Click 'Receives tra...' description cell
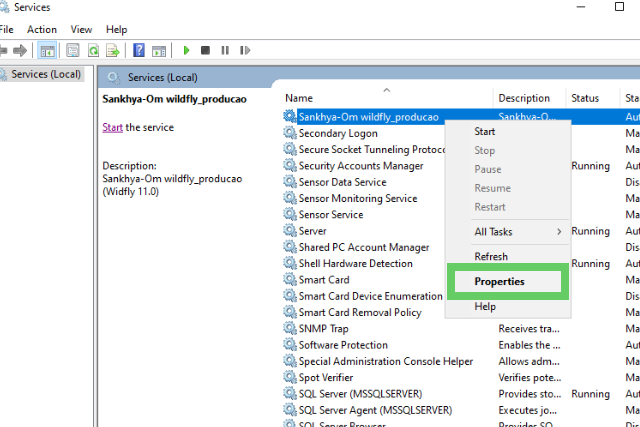The image size is (640, 427). pos(529,329)
